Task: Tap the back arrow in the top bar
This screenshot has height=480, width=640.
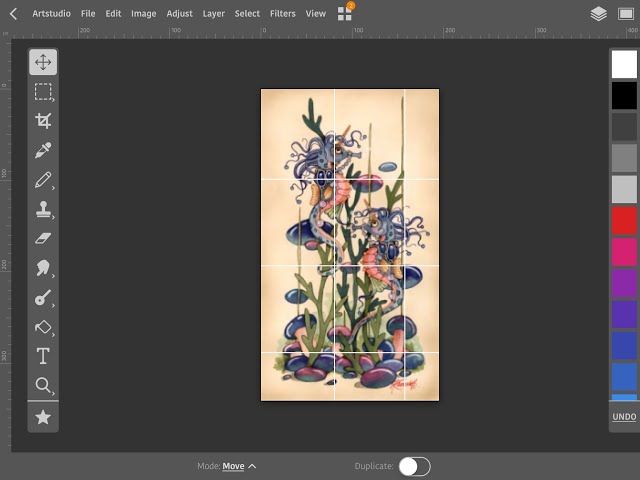Action: [13, 14]
